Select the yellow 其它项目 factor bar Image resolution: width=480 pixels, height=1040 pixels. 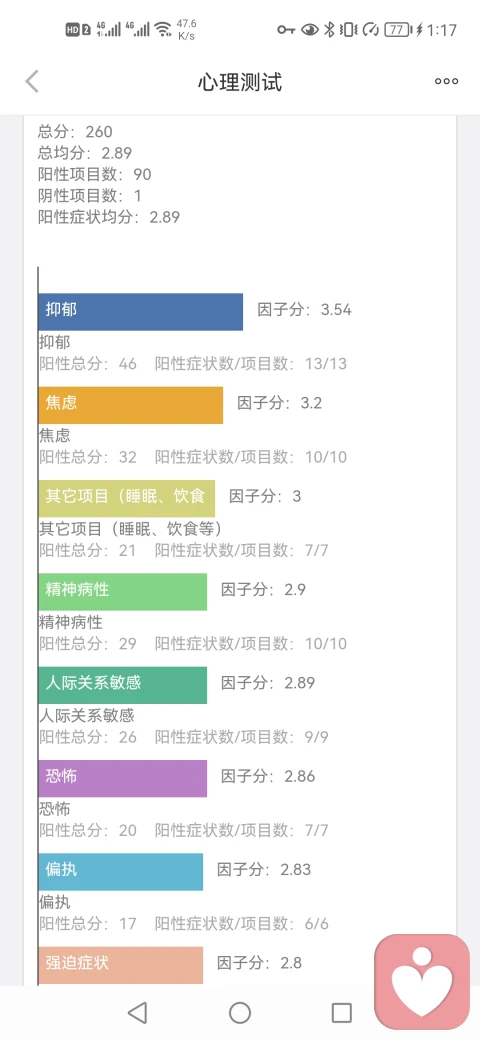point(127,498)
